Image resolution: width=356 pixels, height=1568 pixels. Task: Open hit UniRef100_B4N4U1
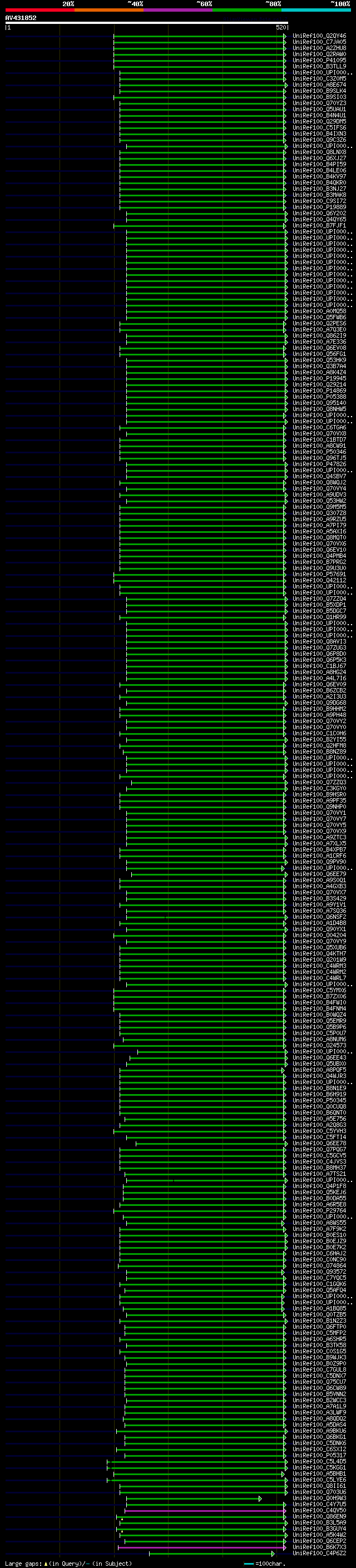pyautogui.click(x=319, y=116)
